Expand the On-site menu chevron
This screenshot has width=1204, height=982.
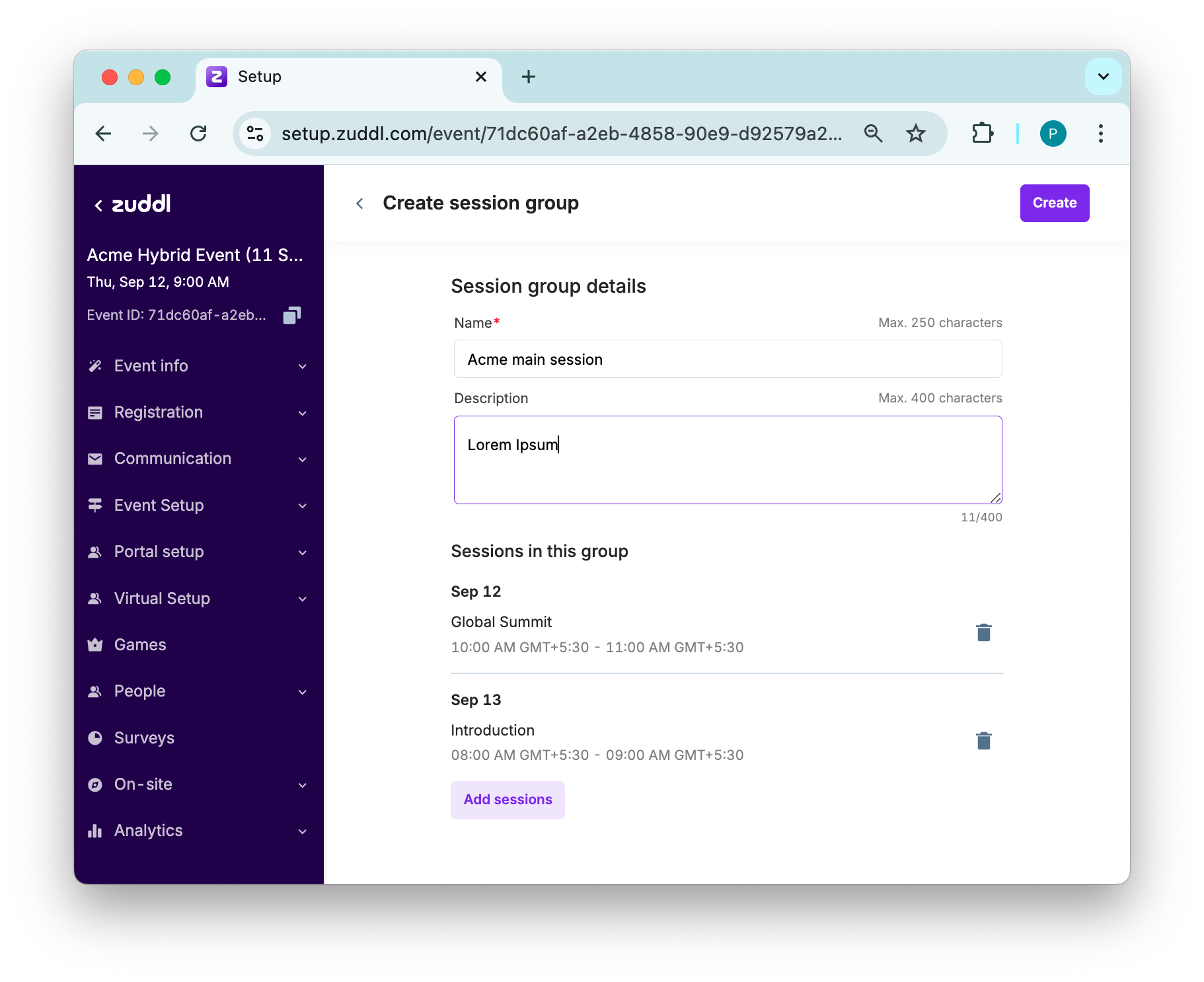click(x=303, y=785)
